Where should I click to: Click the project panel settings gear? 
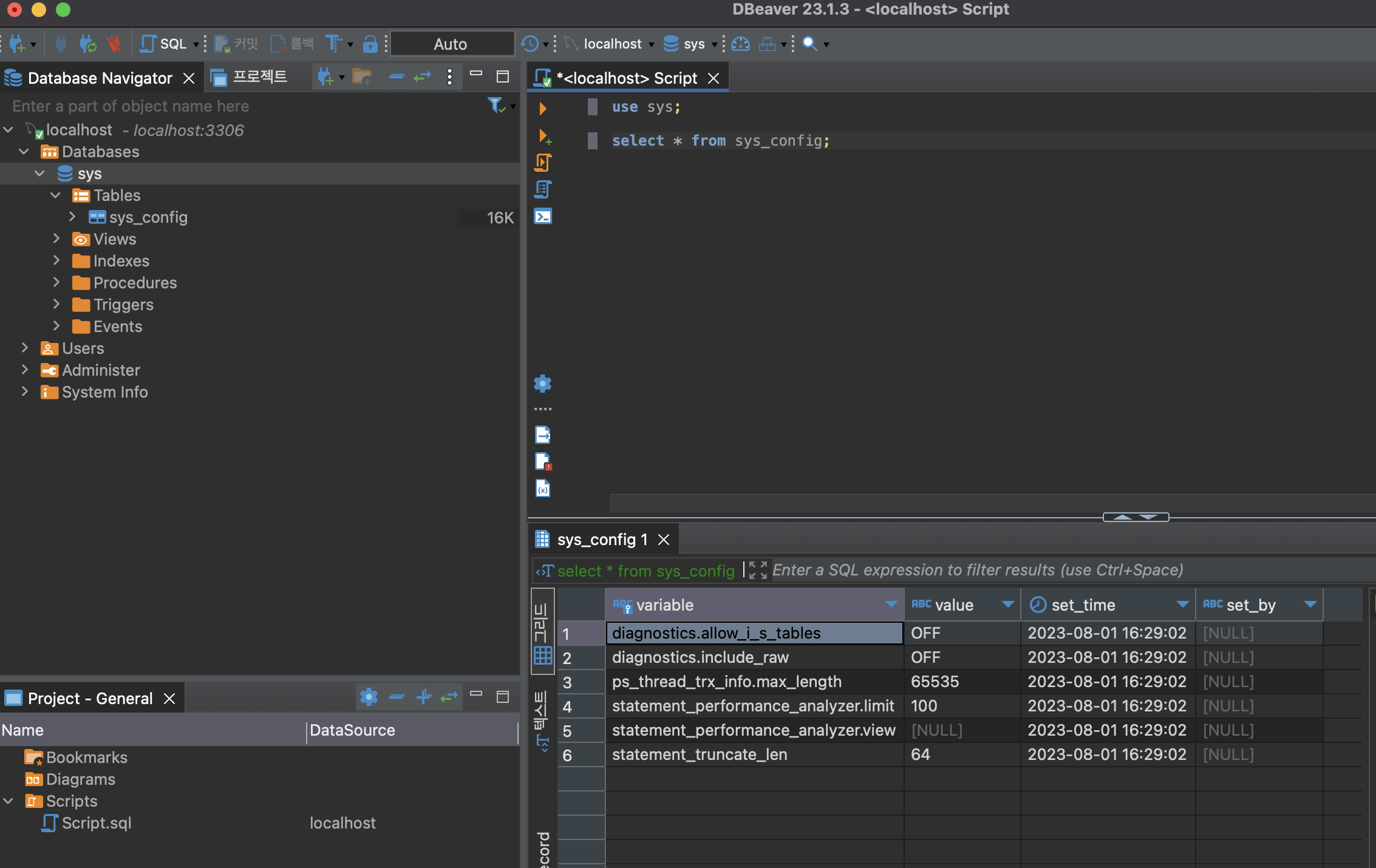(x=369, y=697)
